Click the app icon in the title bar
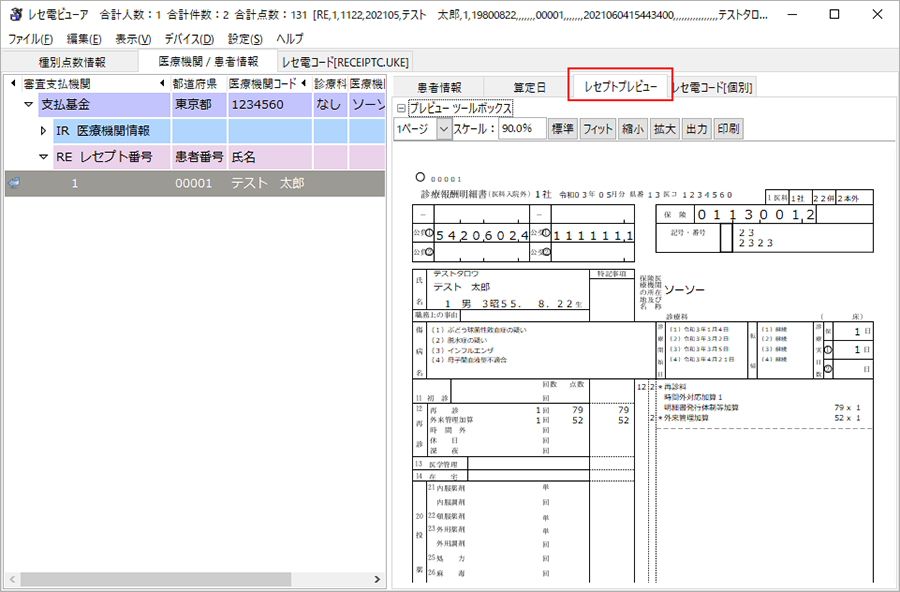Screen dimensions: 900x592 coord(15,15)
